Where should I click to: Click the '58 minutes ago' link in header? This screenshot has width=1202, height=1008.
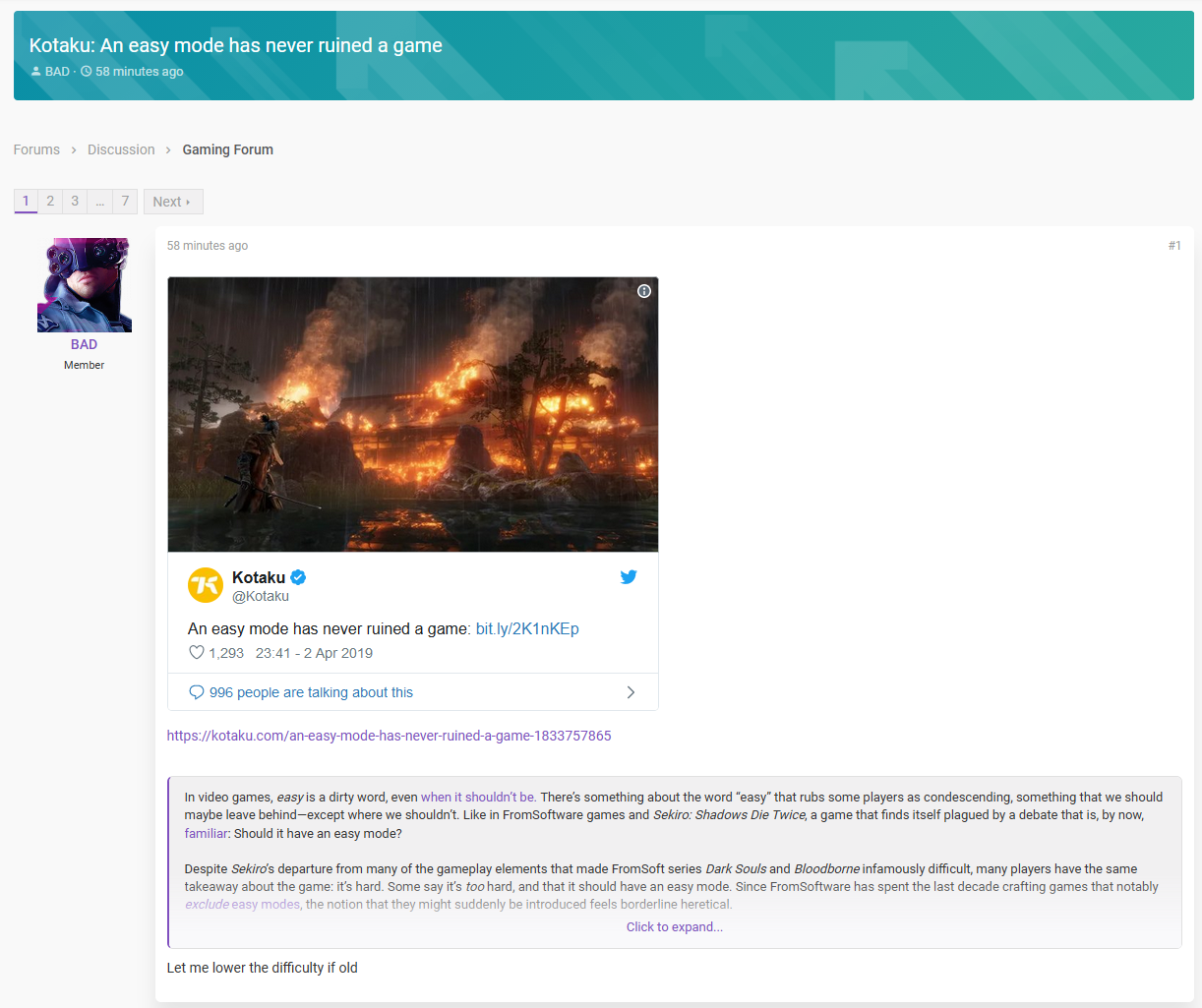139,72
